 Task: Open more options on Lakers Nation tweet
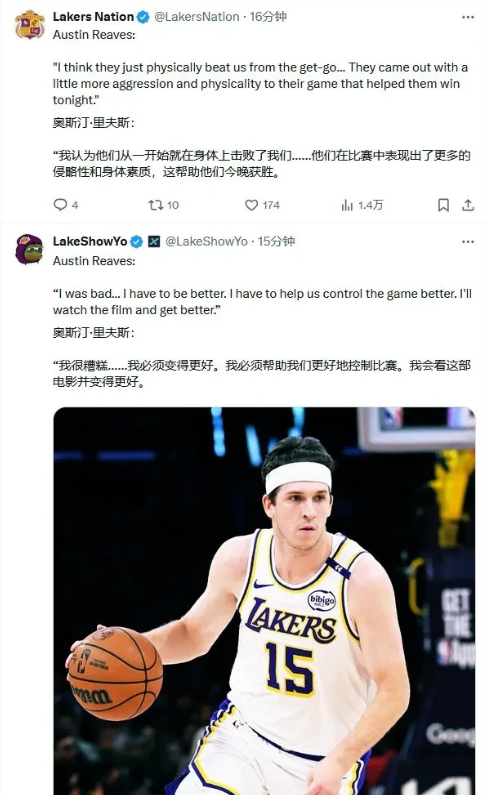pyautogui.click(x=468, y=17)
